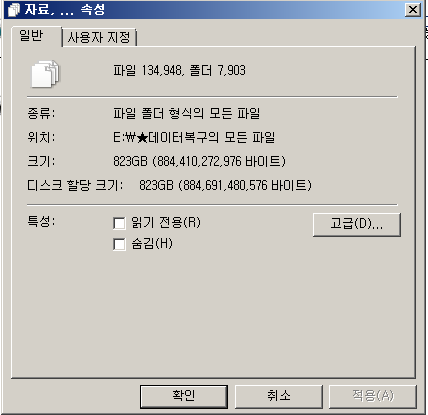Image resolution: width=428 pixels, height=415 pixels.
Task: Toggle the 숨김(H) checkbox
Action: 119,244
